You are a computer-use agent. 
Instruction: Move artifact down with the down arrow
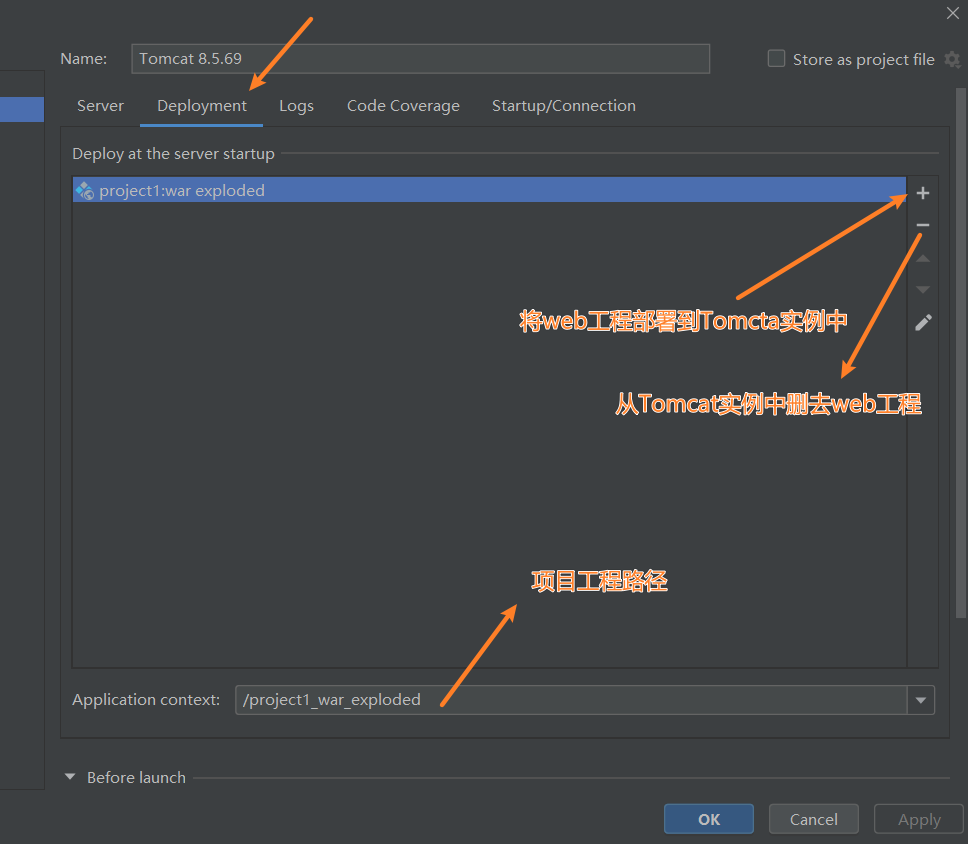pyautogui.click(x=922, y=289)
